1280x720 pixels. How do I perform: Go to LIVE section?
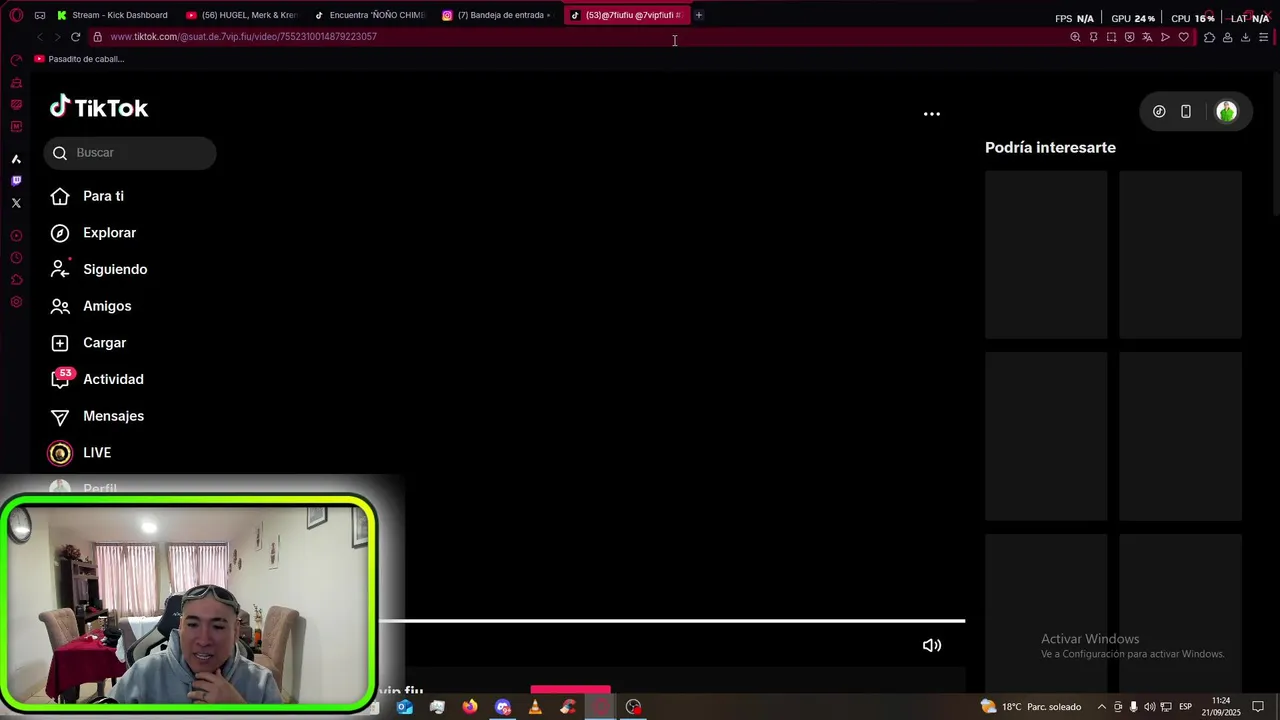[80, 453]
